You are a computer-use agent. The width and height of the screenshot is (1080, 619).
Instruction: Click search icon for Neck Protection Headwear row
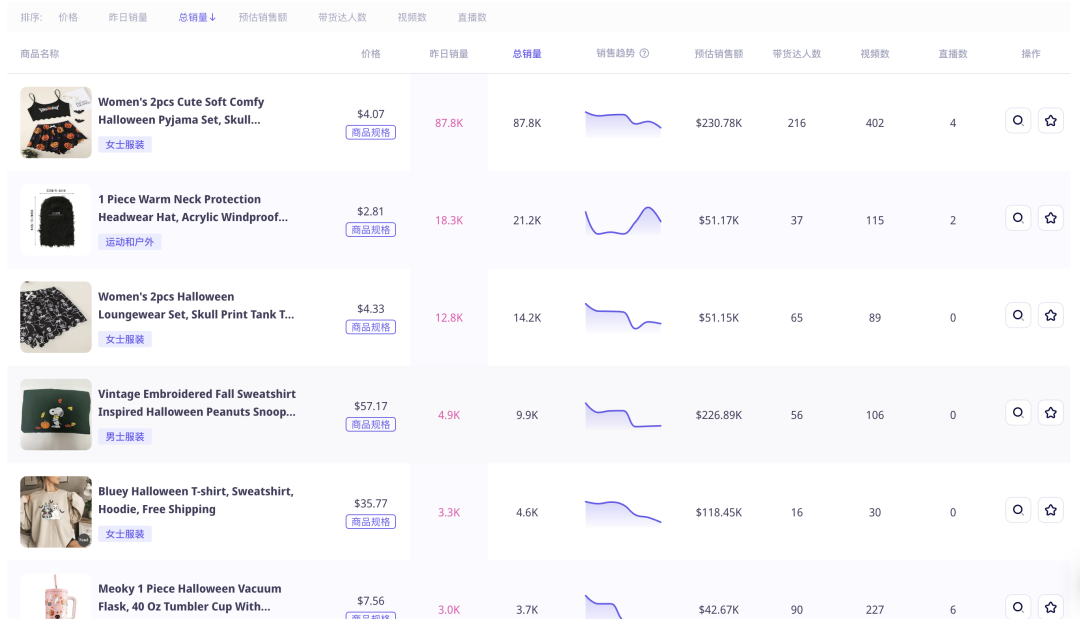(1018, 218)
